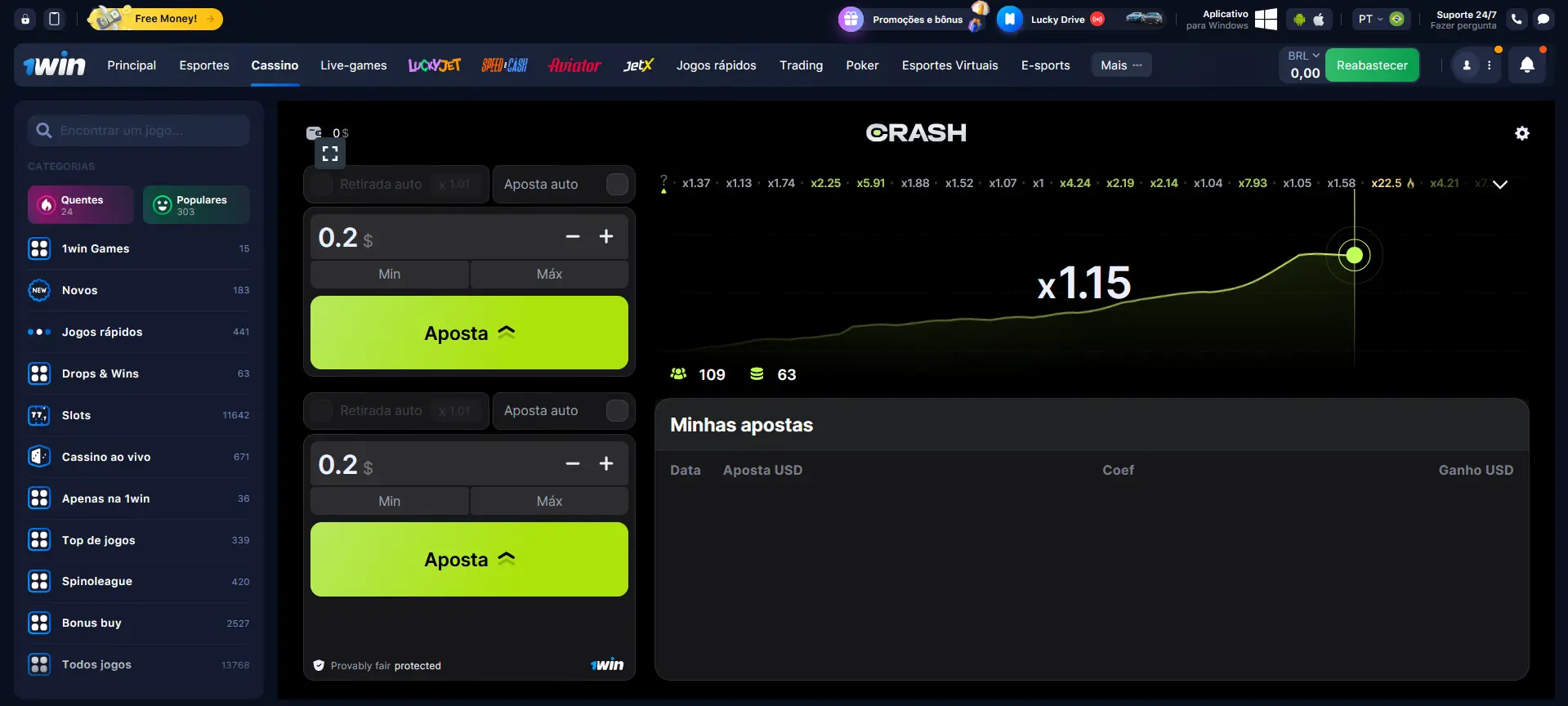Enable Aposta auto in first bet panel

pyautogui.click(x=617, y=185)
